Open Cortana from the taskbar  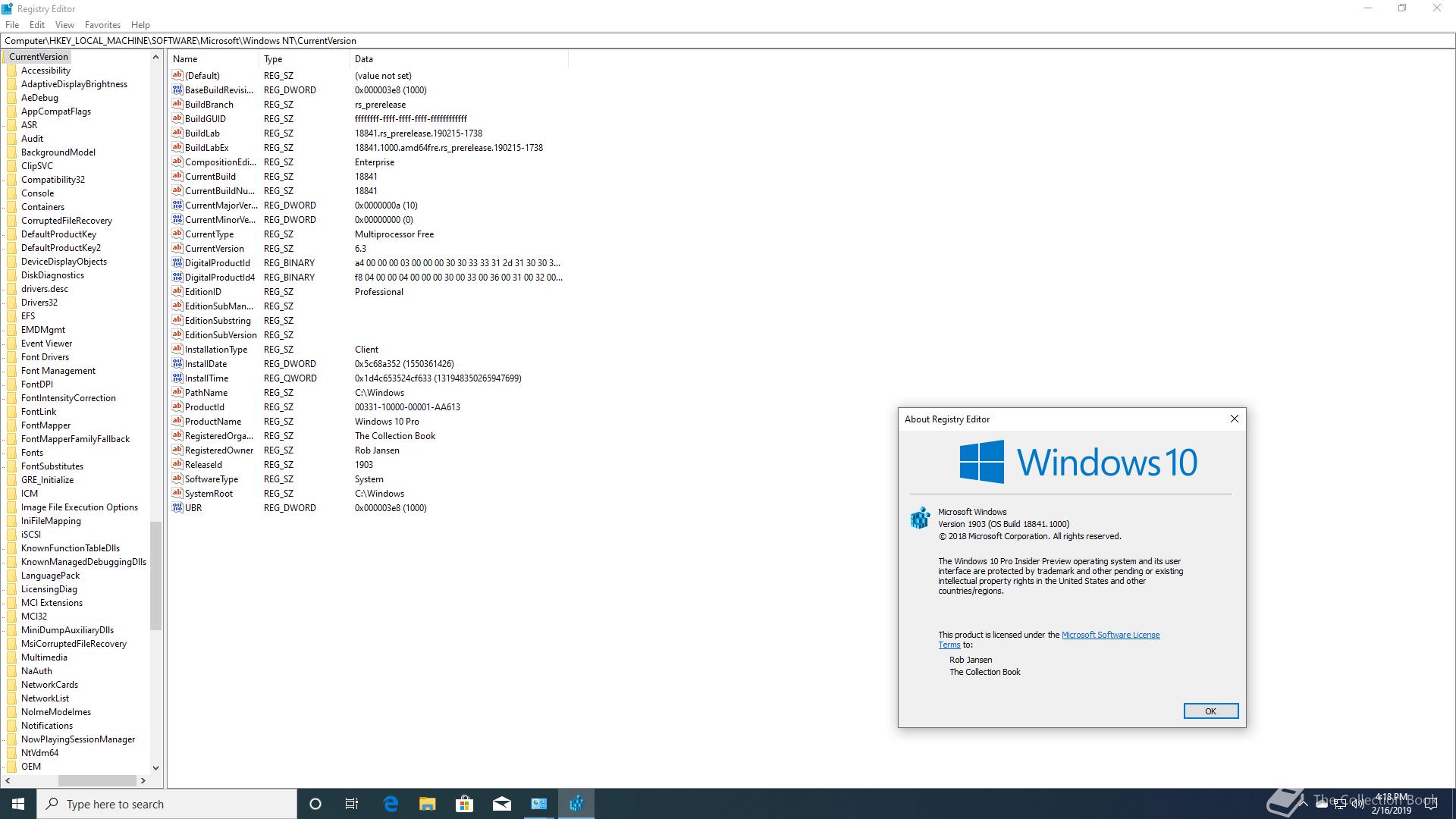click(315, 804)
